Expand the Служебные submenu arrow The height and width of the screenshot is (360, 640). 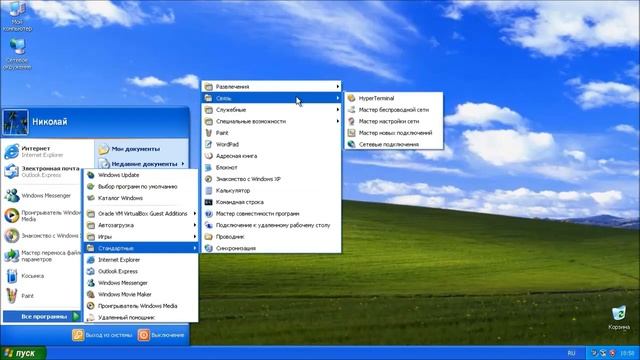click(338, 110)
